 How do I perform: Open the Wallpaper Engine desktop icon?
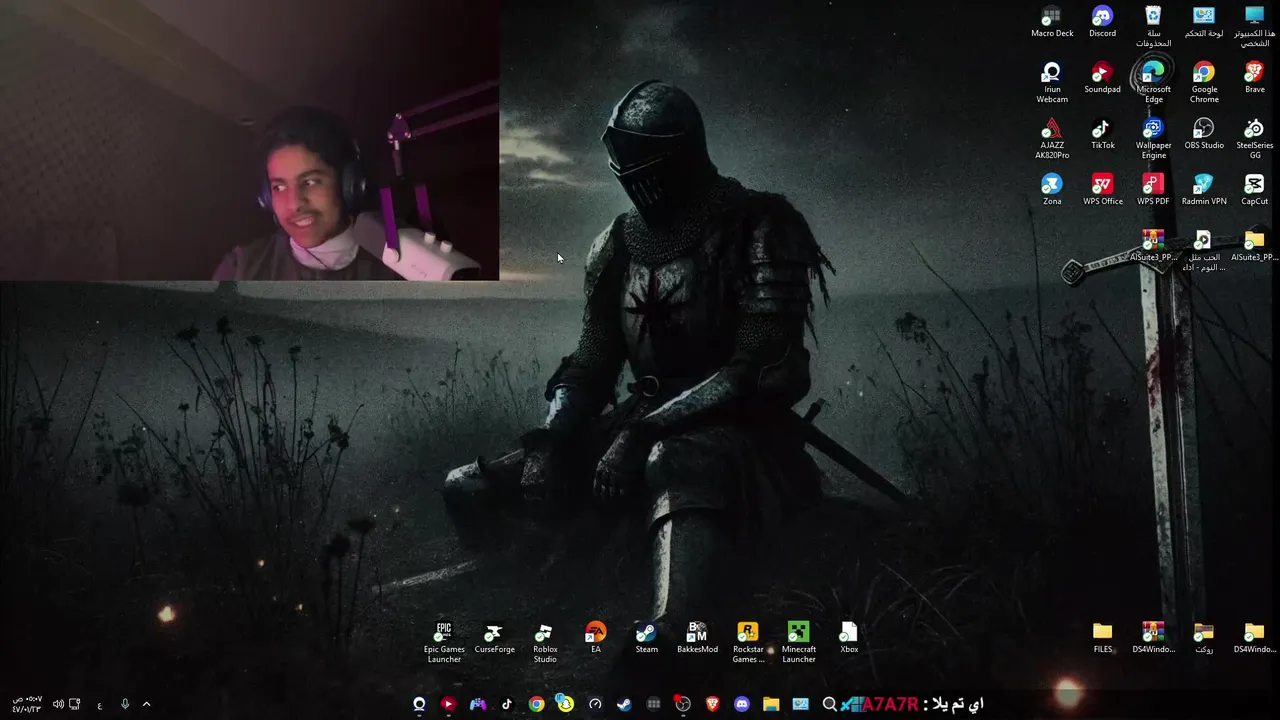pos(1153,139)
